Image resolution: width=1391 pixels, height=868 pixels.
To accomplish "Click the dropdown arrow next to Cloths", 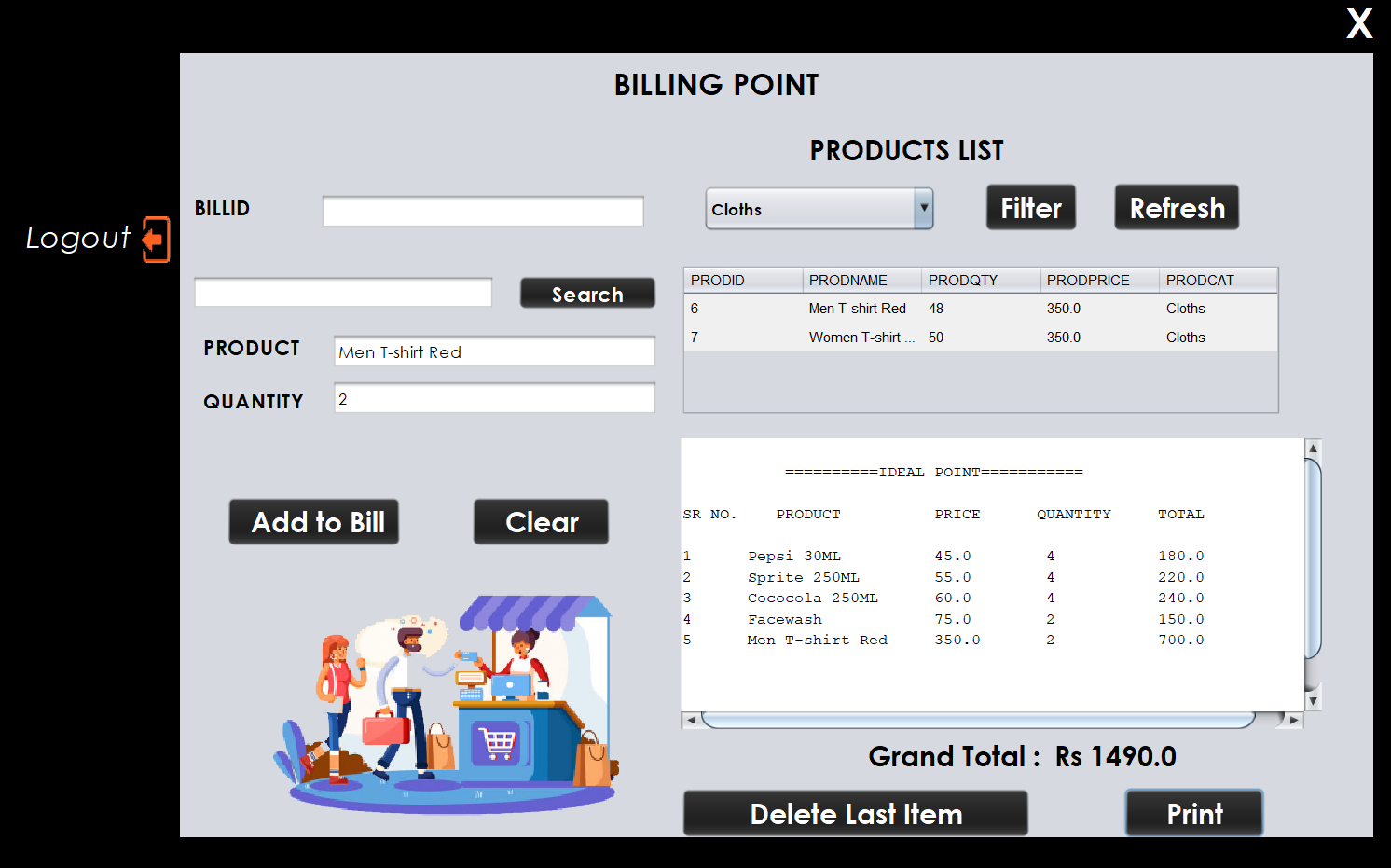I will 923,208.
